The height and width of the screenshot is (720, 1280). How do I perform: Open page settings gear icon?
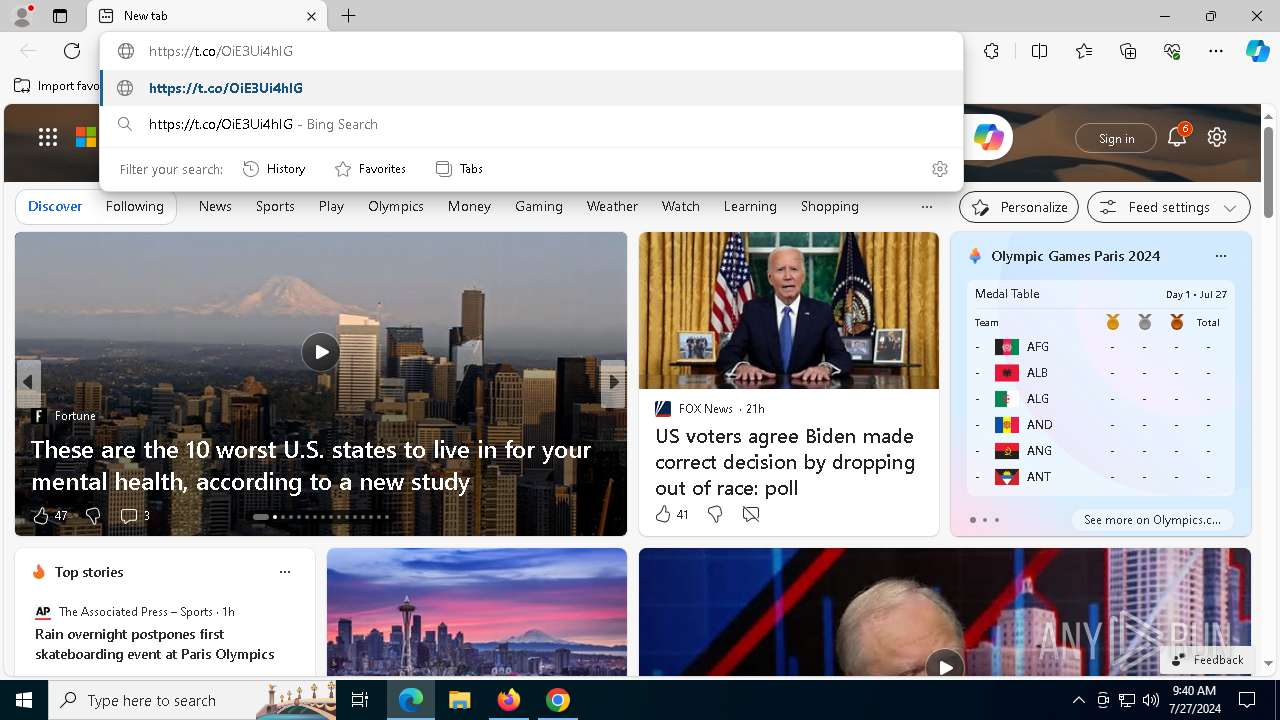pos(1217,138)
